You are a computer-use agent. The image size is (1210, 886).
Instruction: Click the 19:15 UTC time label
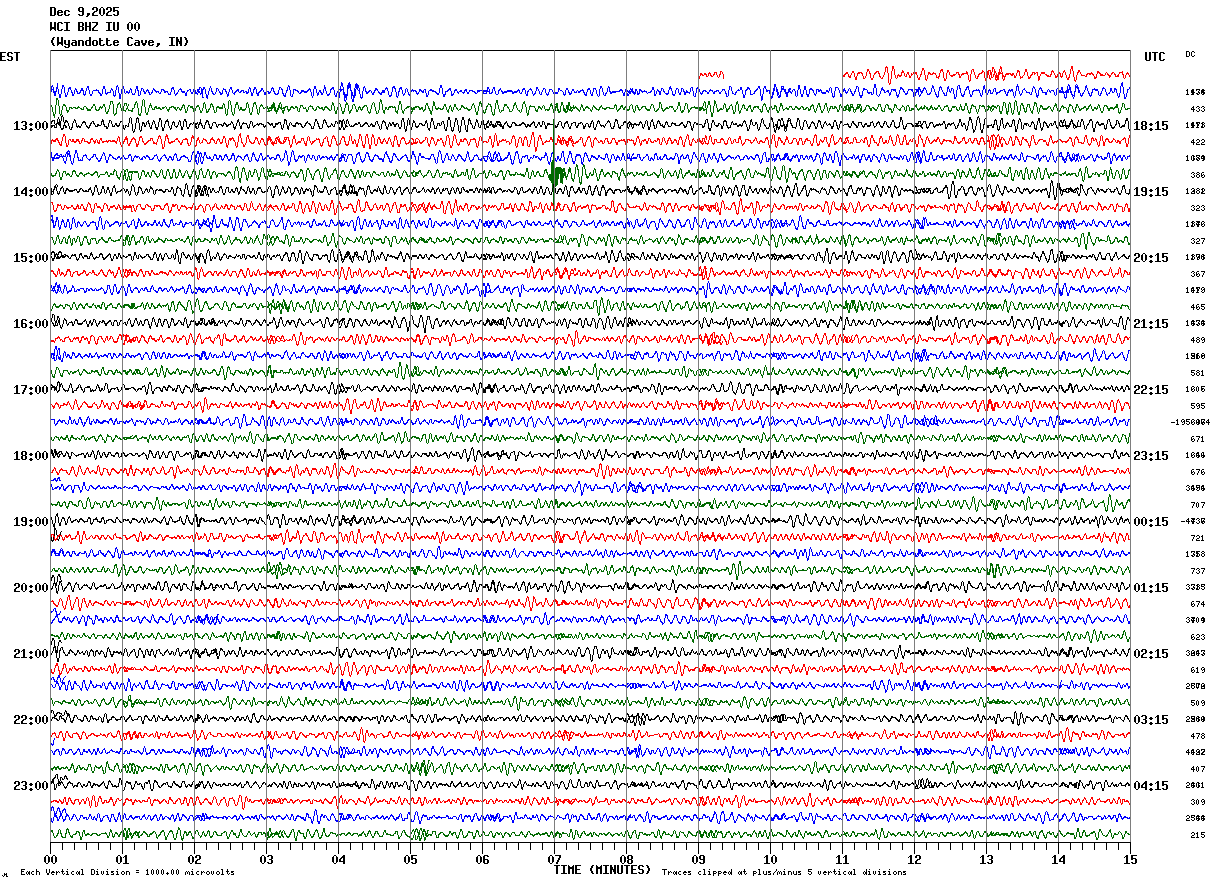pyautogui.click(x=1151, y=192)
